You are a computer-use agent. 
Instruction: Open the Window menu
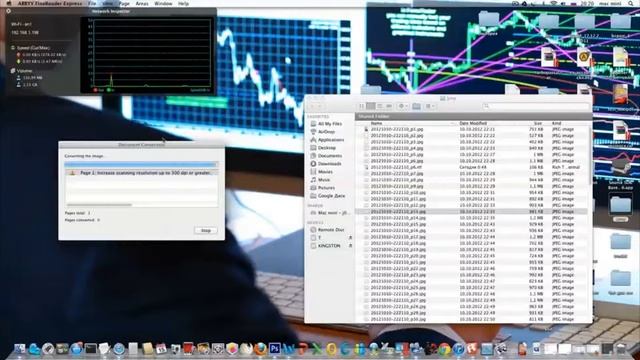click(163, 3)
